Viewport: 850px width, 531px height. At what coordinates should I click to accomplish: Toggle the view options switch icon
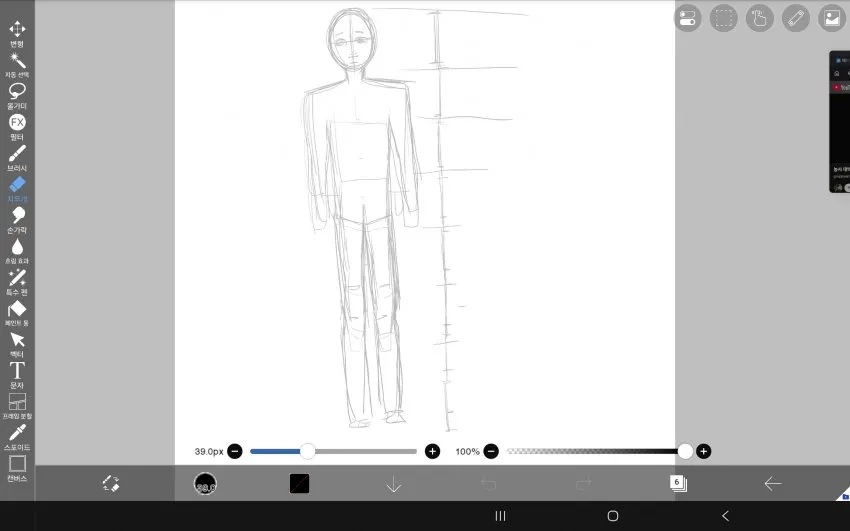click(687, 18)
